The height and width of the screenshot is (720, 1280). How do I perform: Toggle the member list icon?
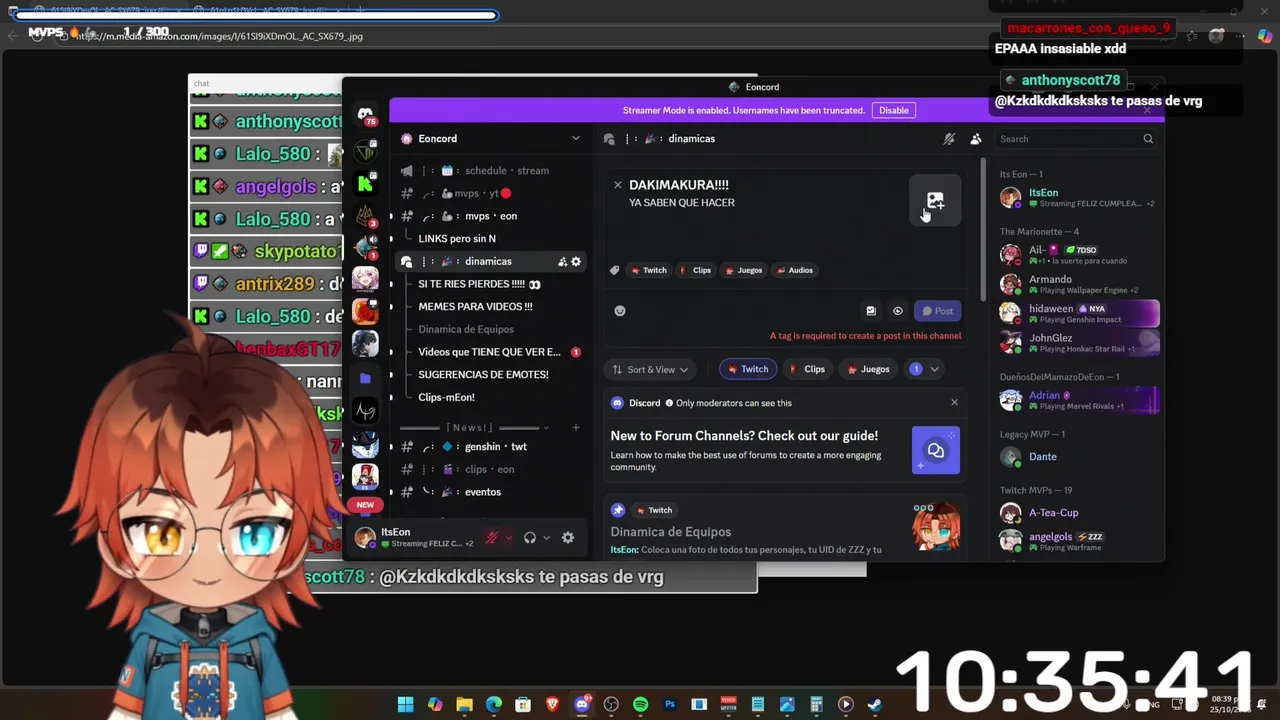976,139
